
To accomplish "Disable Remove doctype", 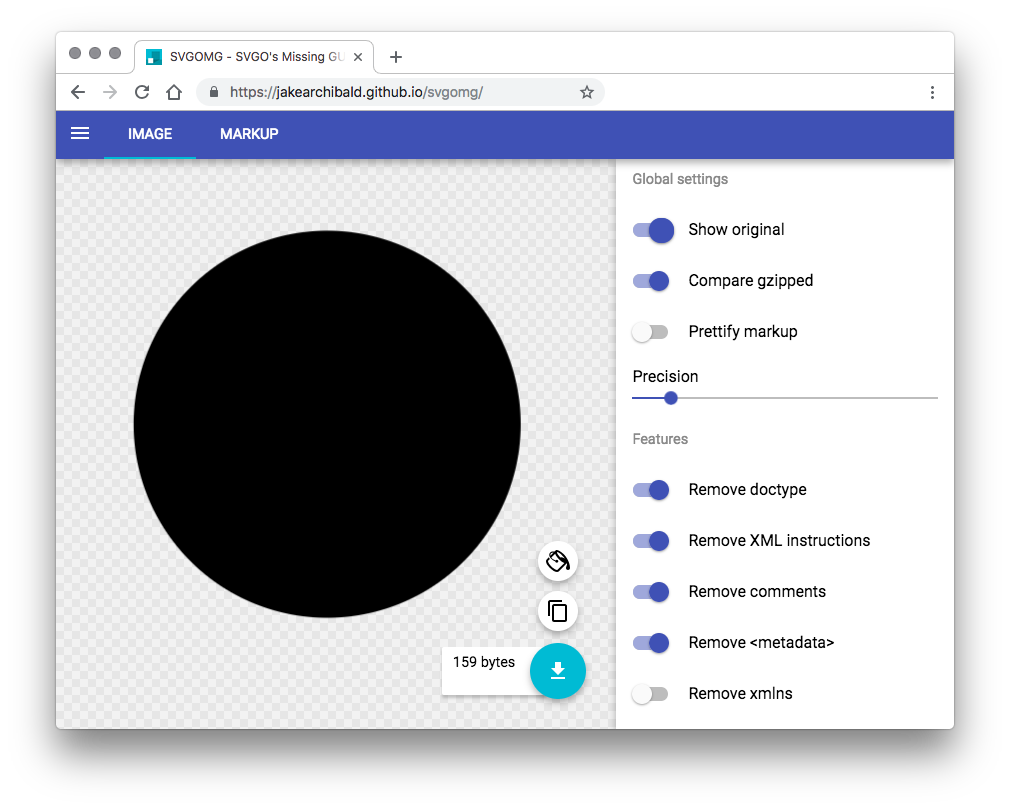I will [x=651, y=489].
